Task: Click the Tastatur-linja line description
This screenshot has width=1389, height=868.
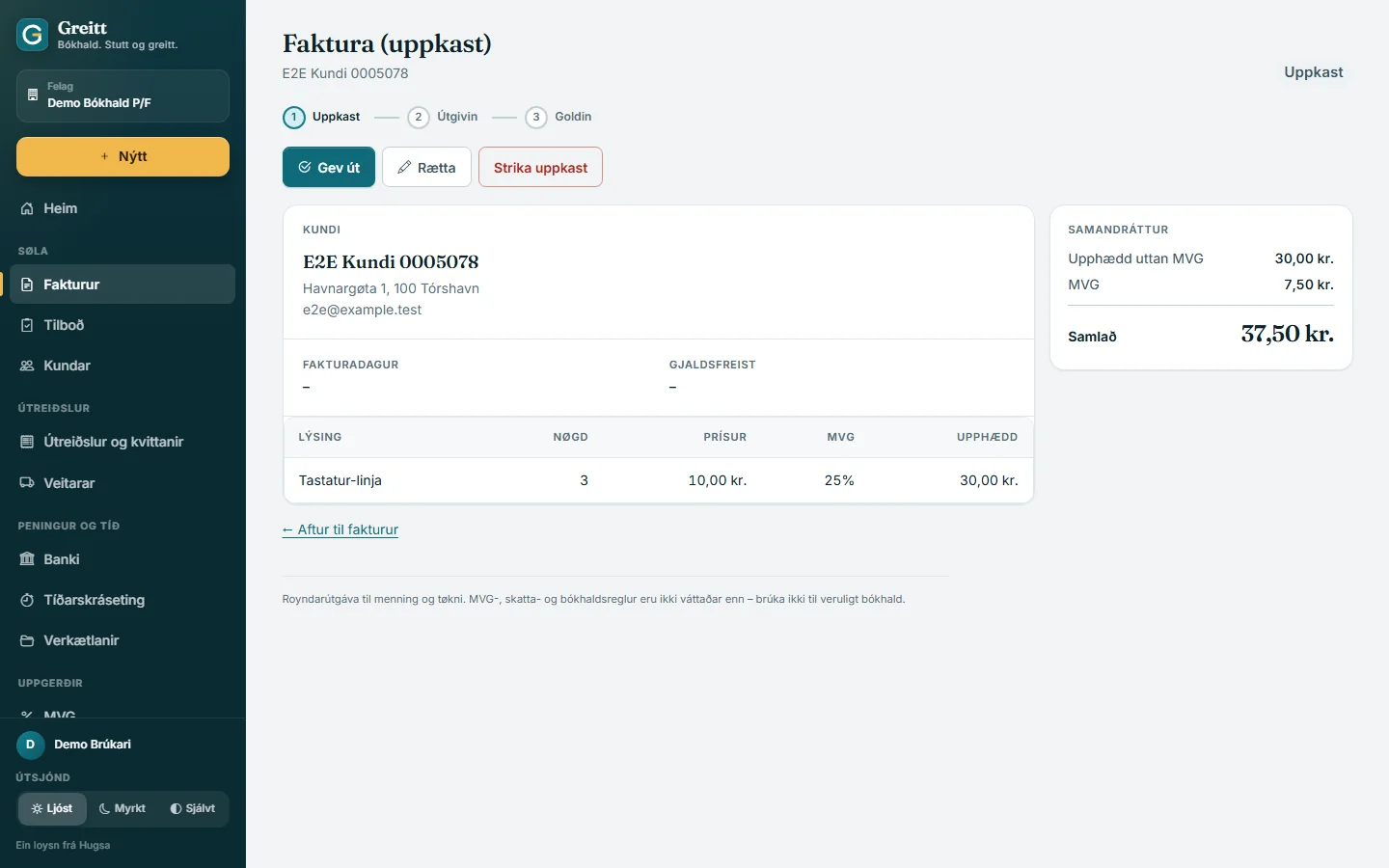Action: coord(340,480)
